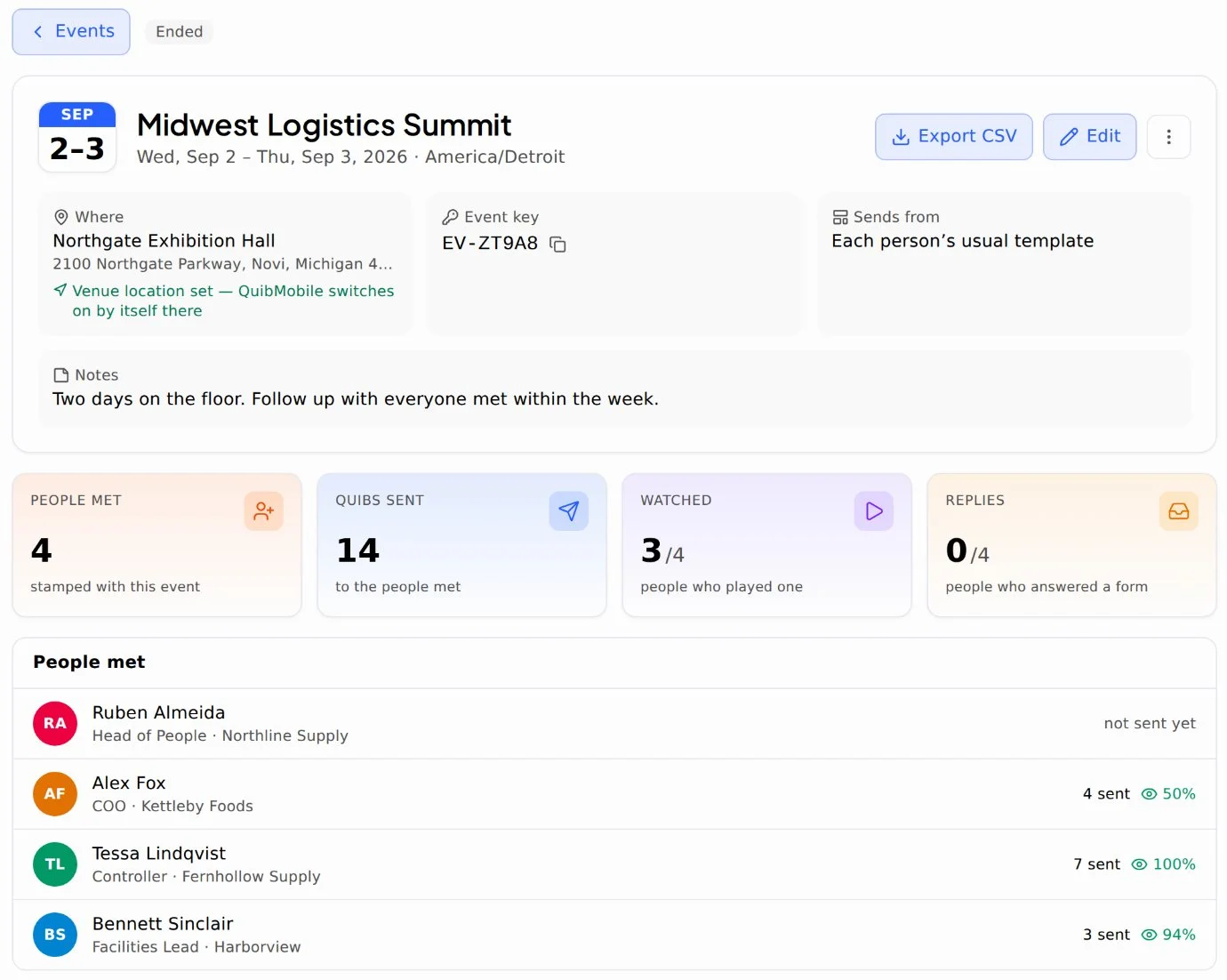Click the "not sent yet" status
The image size is (1227, 980).
(x=1150, y=724)
